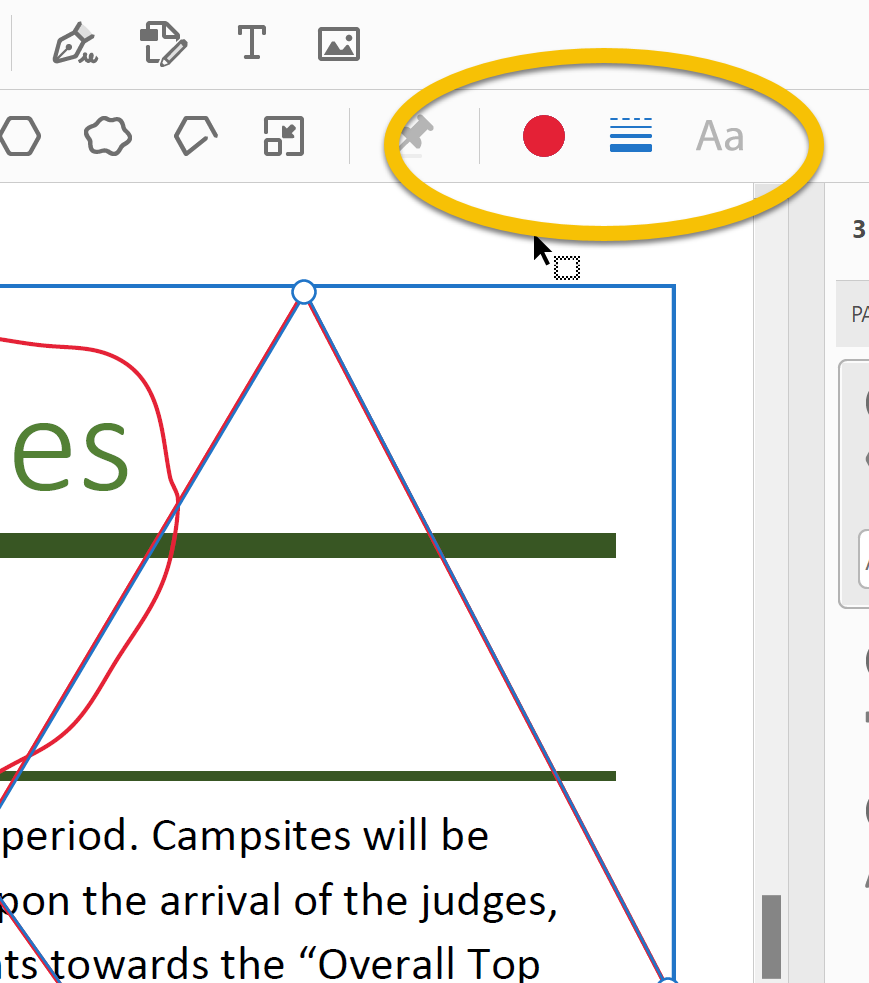Click the comment count showing 3
869x983 pixels.
point(858,229)
